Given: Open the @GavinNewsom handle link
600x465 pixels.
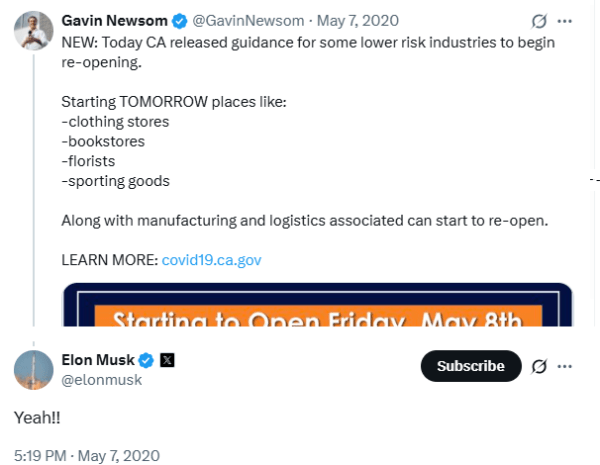Looking at the screenshot, I should coord(246,20).
